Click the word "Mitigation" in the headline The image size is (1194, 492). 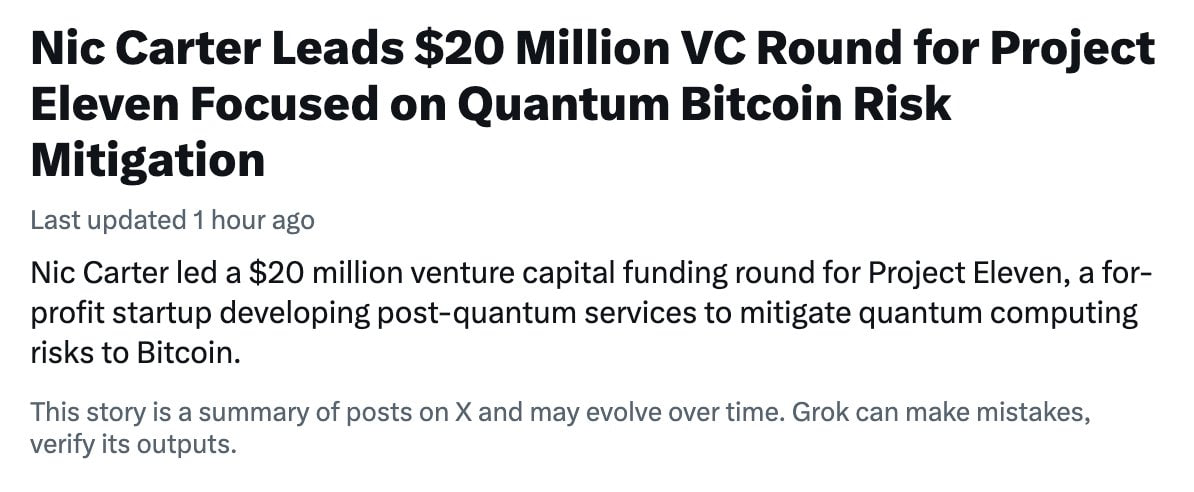[148, 159]
